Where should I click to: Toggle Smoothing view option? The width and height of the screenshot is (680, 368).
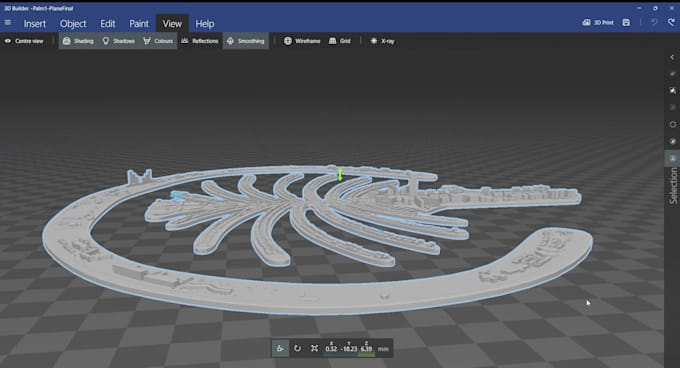pos(246,41)
